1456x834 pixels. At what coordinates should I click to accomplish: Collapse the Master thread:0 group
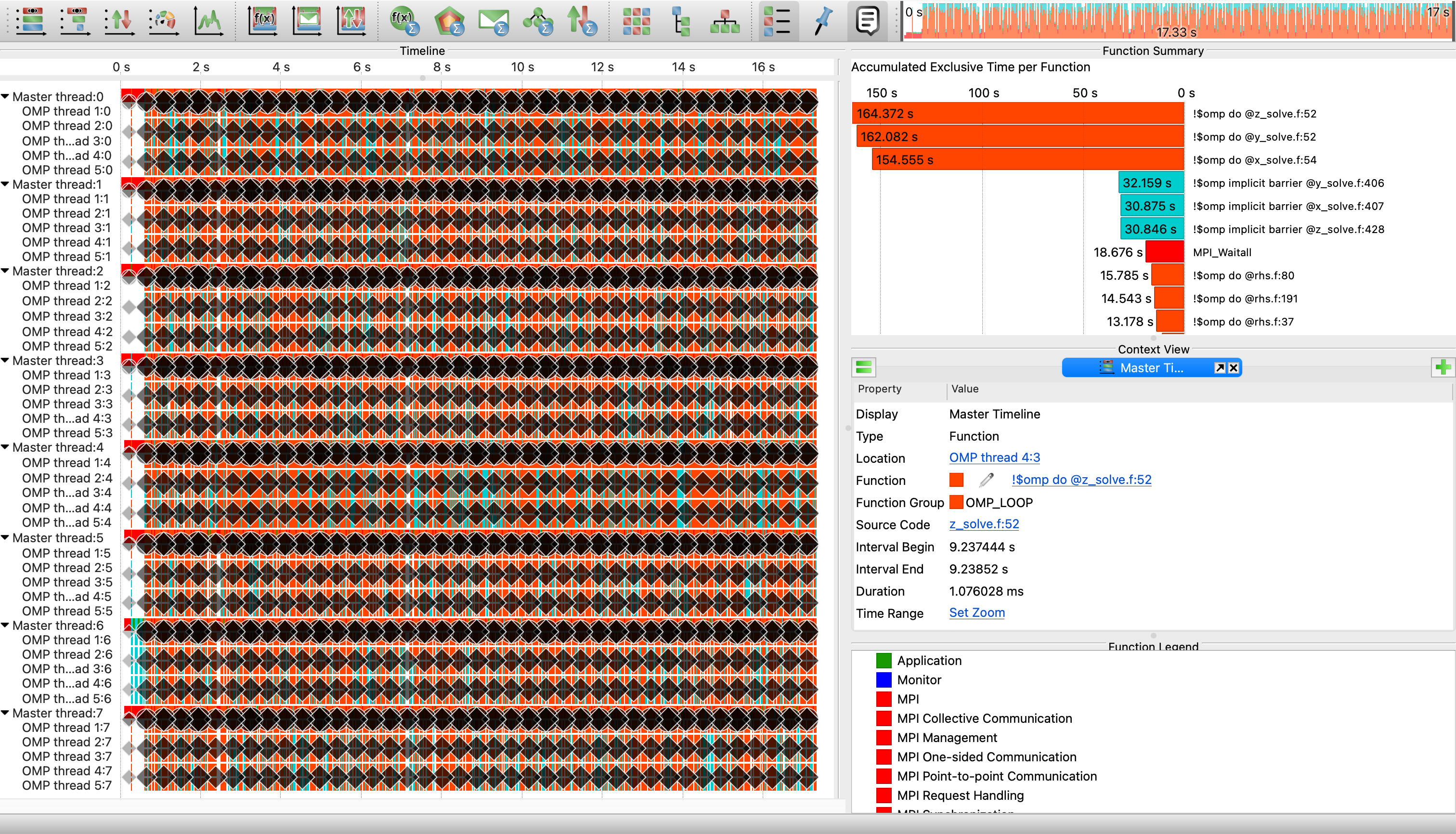(x=5, y=96)
